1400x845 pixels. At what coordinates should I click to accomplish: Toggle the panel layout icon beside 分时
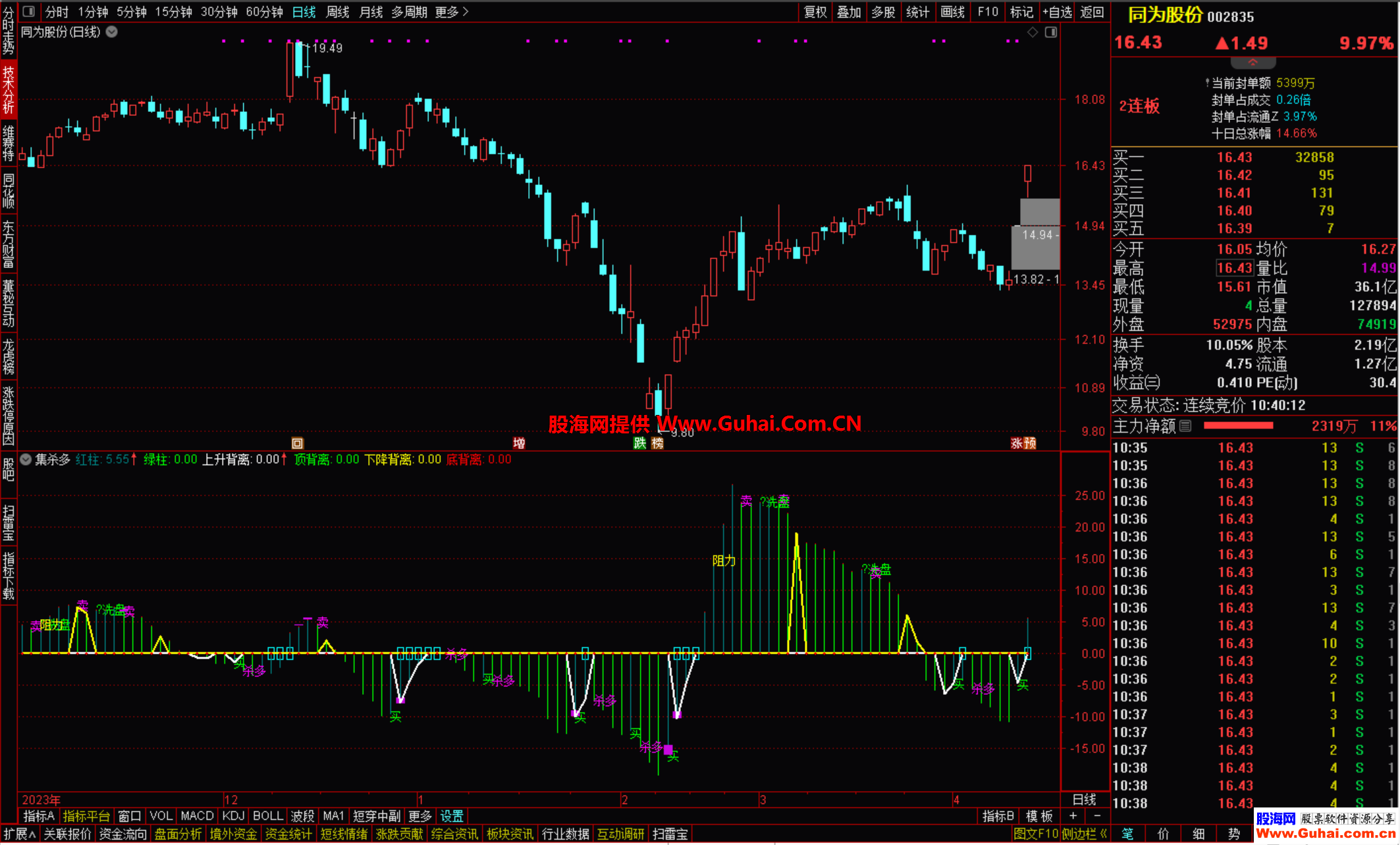tap(28, 12)
